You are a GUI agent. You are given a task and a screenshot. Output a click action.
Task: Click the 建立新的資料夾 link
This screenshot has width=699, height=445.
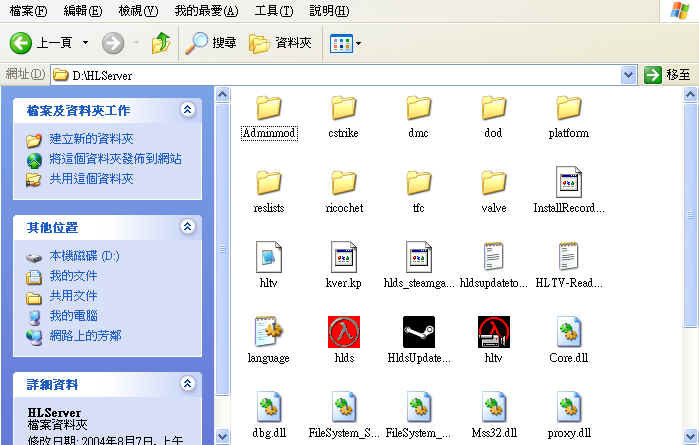point(91,139)
